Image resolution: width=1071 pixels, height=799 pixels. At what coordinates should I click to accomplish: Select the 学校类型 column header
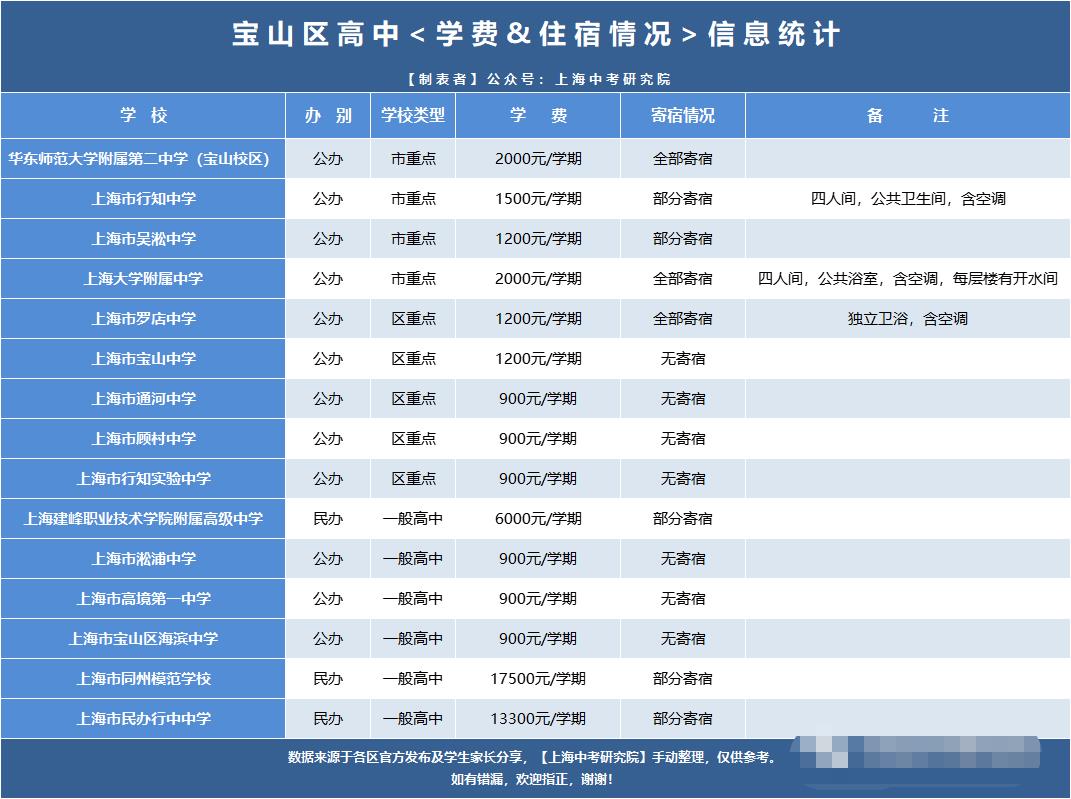(x=413, y=116)
